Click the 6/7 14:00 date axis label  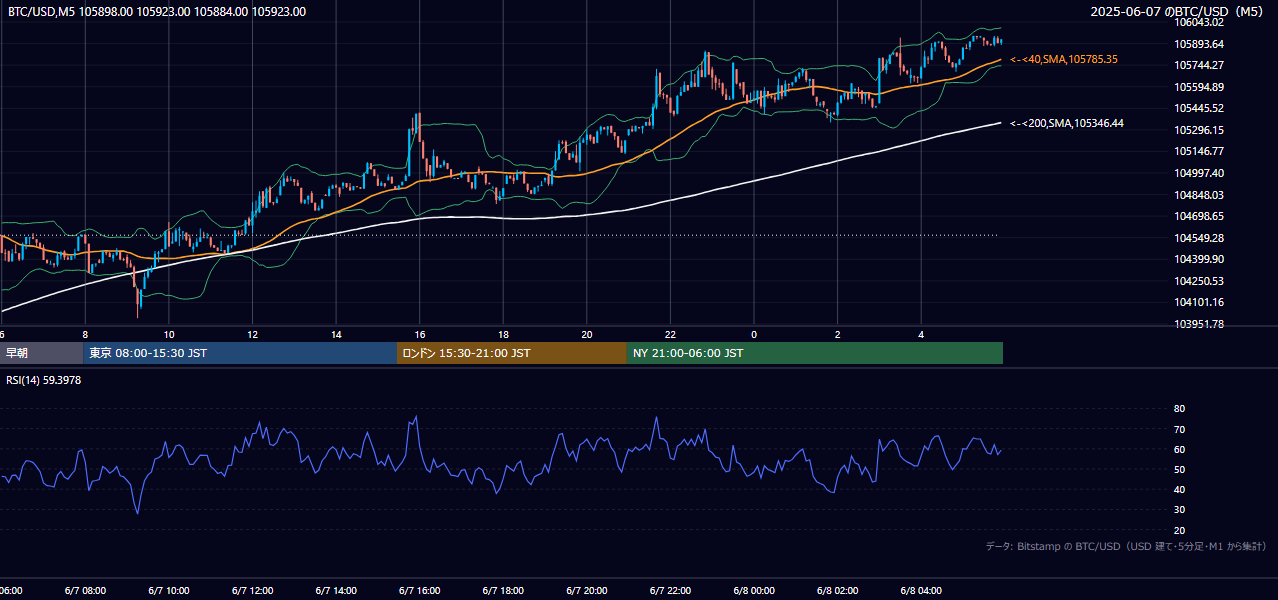[x=336, y=591]
